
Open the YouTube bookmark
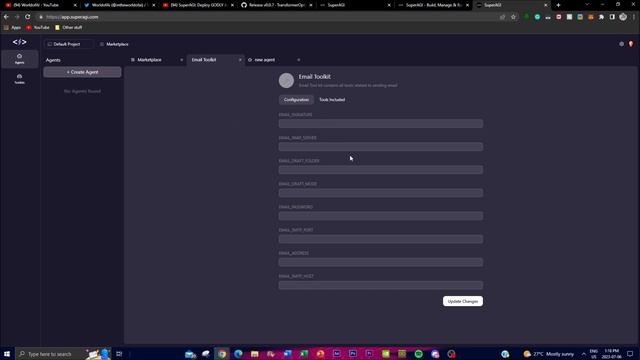coord(38,27)
